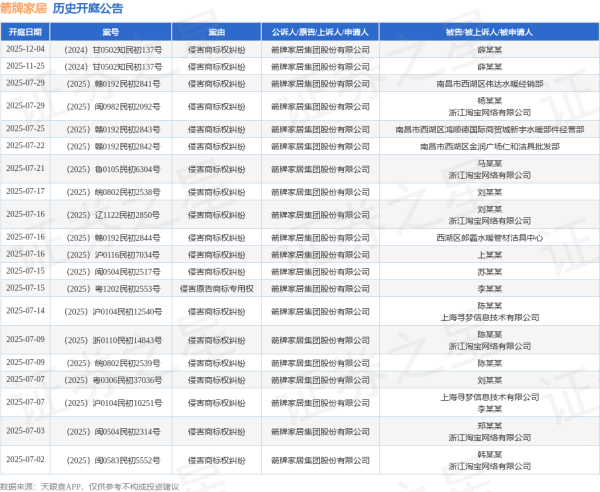600x492 pixels.
Task: Open defendant 上海寻梦信息技术有限公司 in 07-14 row
Action: (x=489, y=317)
